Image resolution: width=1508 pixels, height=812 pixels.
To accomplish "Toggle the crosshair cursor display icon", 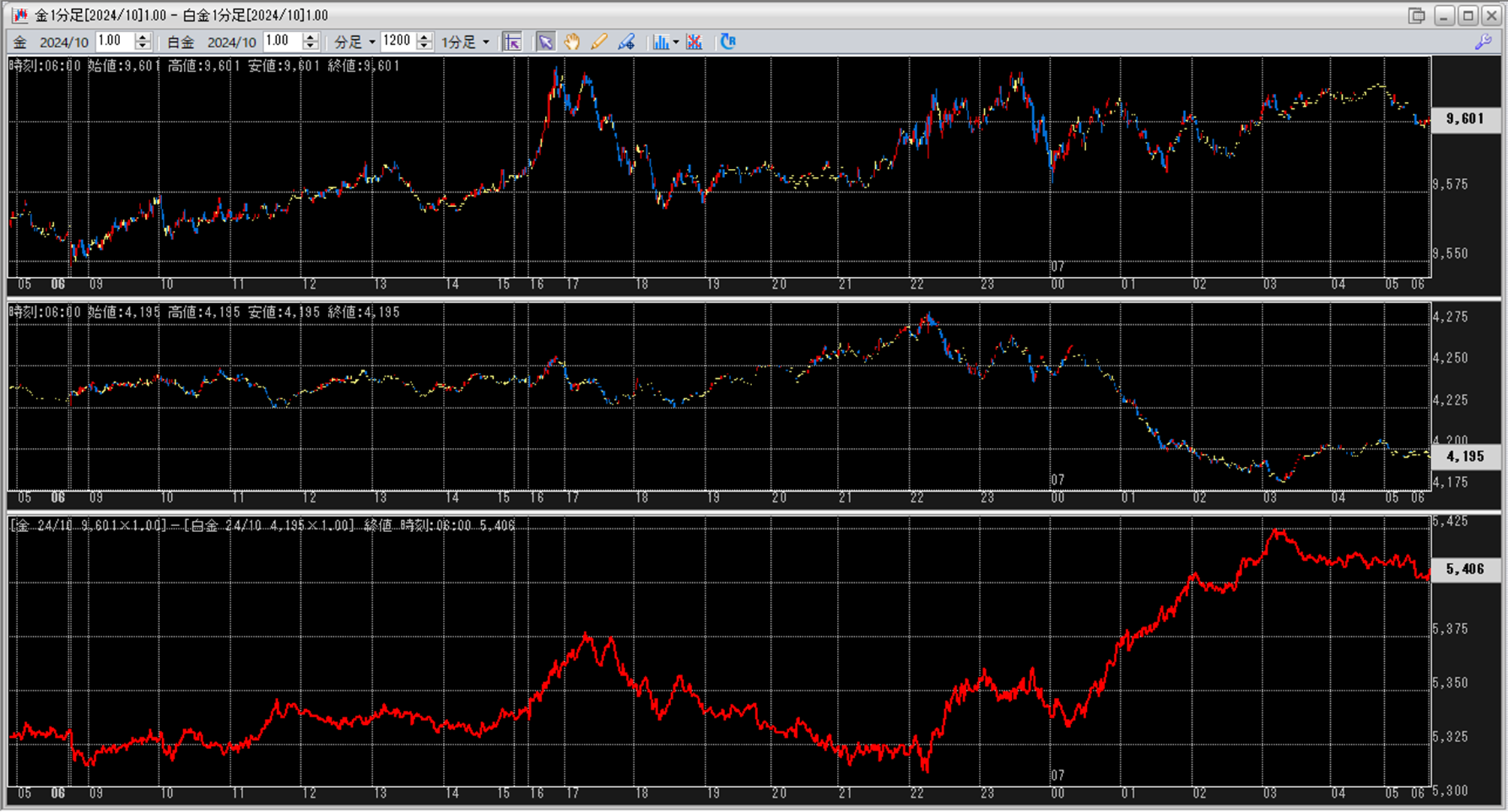I will pos(512,42).
